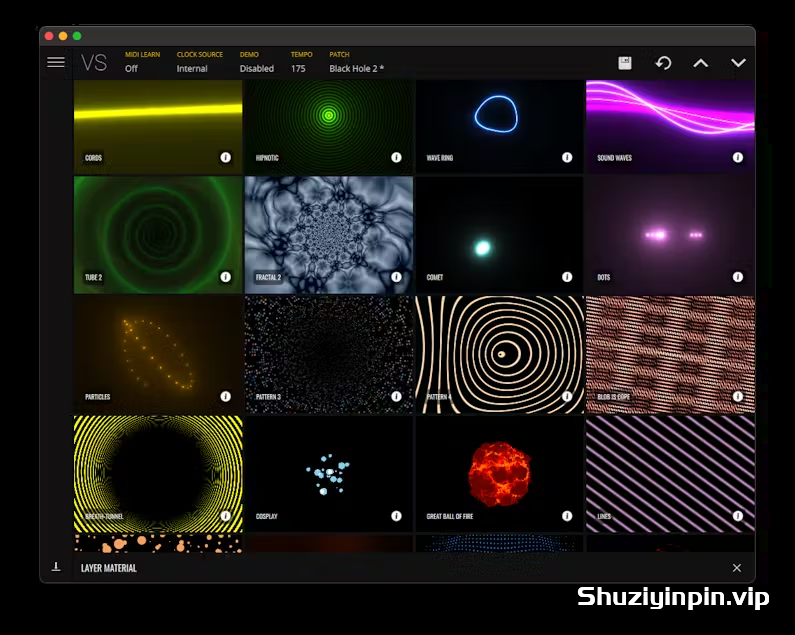Open info for the Cords material
795x635 pixels.
coord(226,157)
